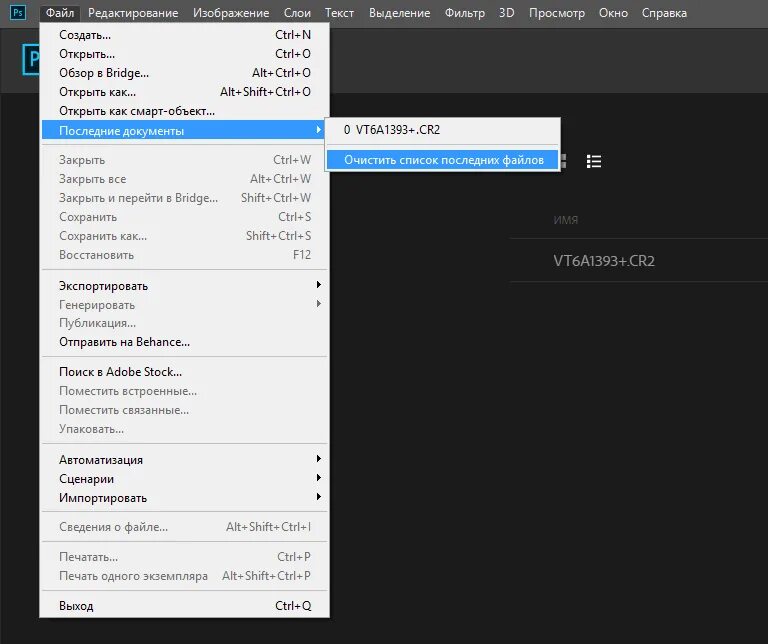Click the Сохранить menu entry
The height and width of the screenshot is (644, 768).
185,217
